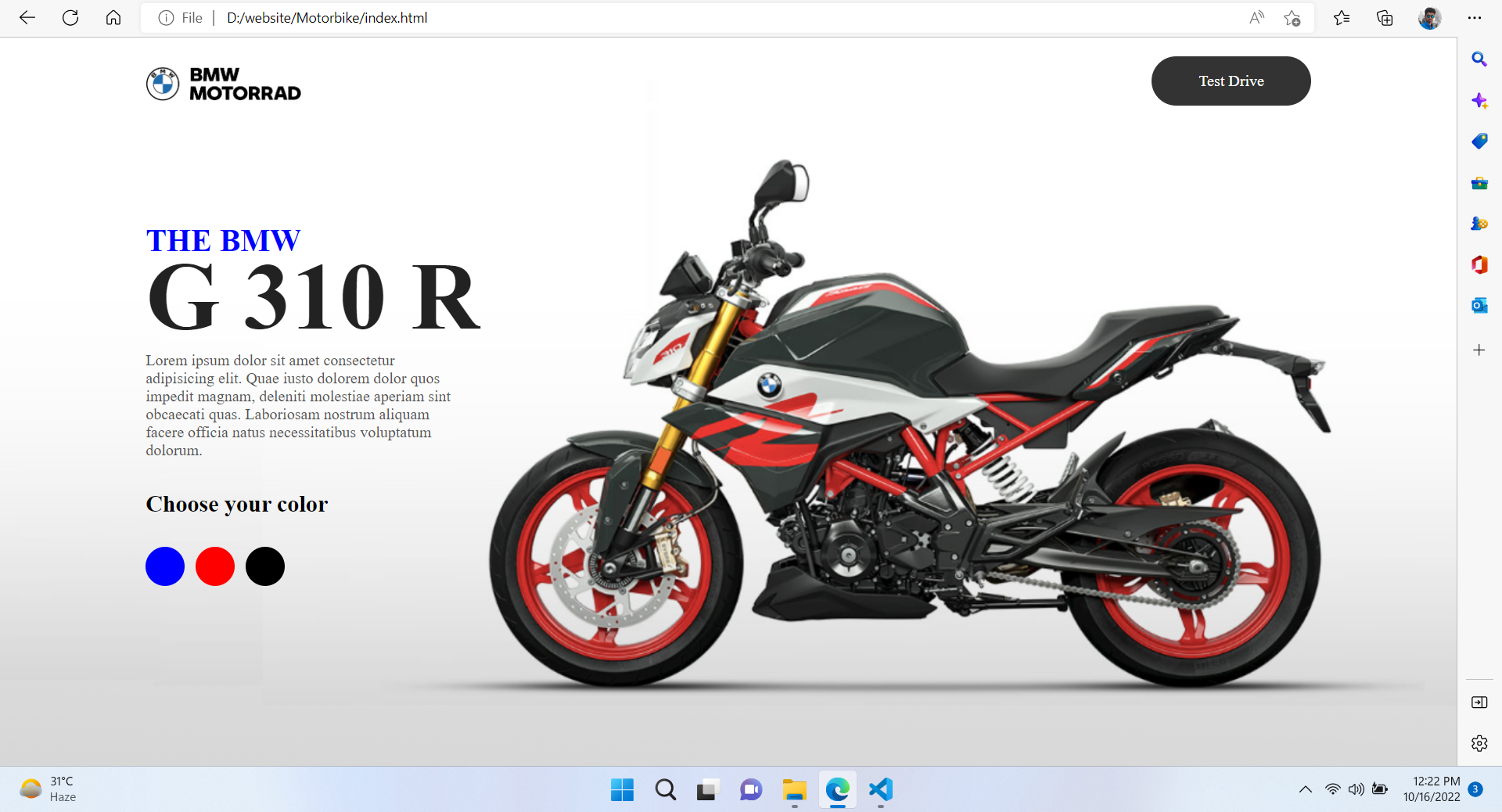This screenshot has height=812, width=1502.
Task: Open File Explorer on taskbar
Action: click(x=794, y=790)
